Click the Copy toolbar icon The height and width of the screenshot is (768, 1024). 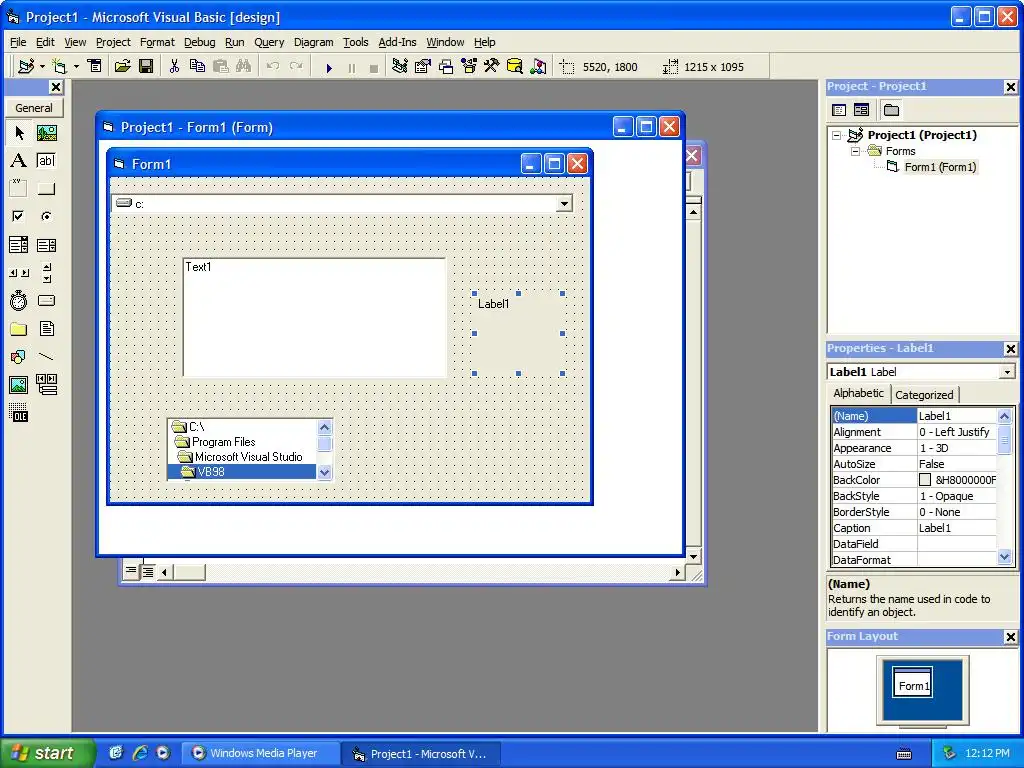[197, 66]
